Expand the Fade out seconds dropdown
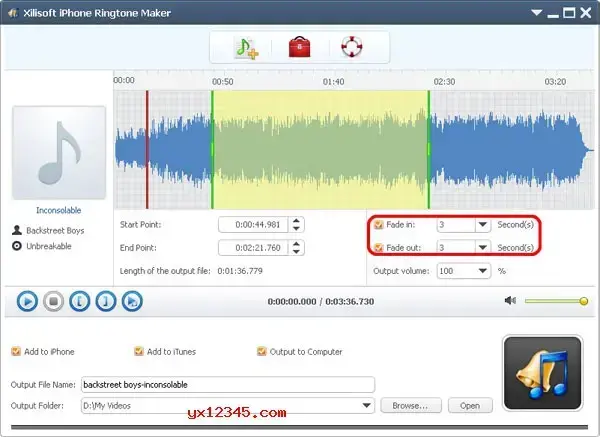 pos(483,248)
